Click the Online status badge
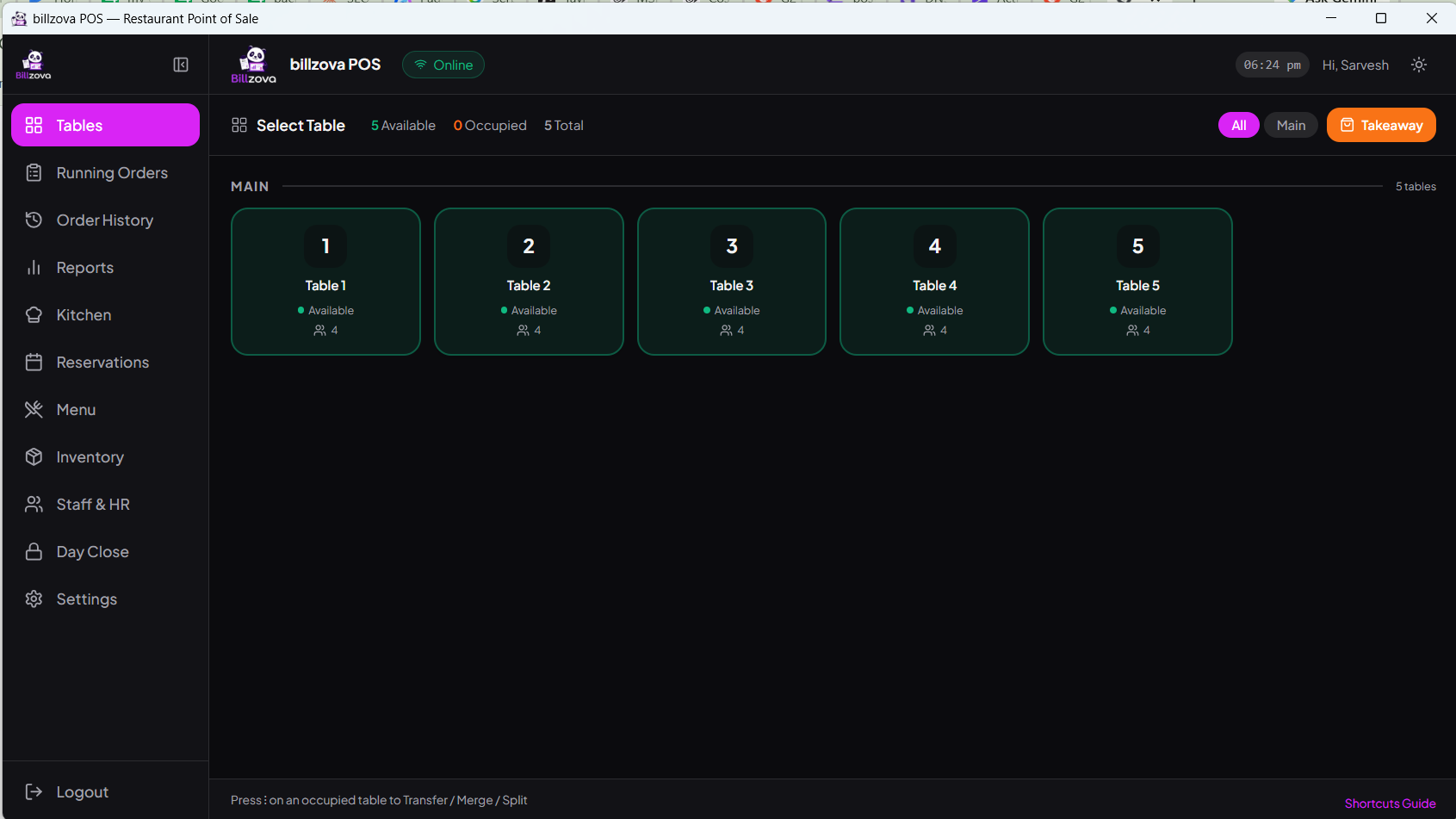Viewport: 1456px width, 819px height. [443, 65]
